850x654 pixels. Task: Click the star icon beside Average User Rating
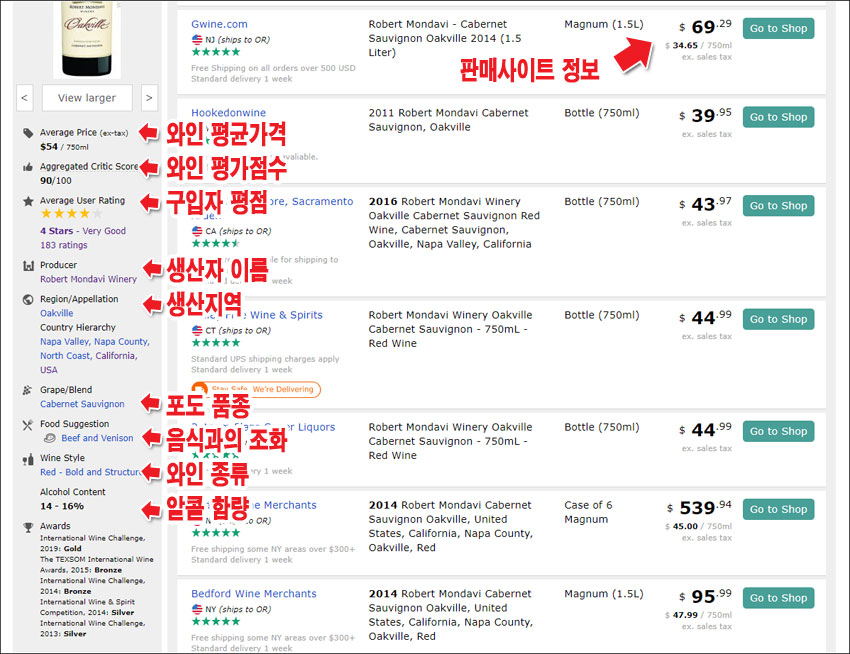pos(28,200)
